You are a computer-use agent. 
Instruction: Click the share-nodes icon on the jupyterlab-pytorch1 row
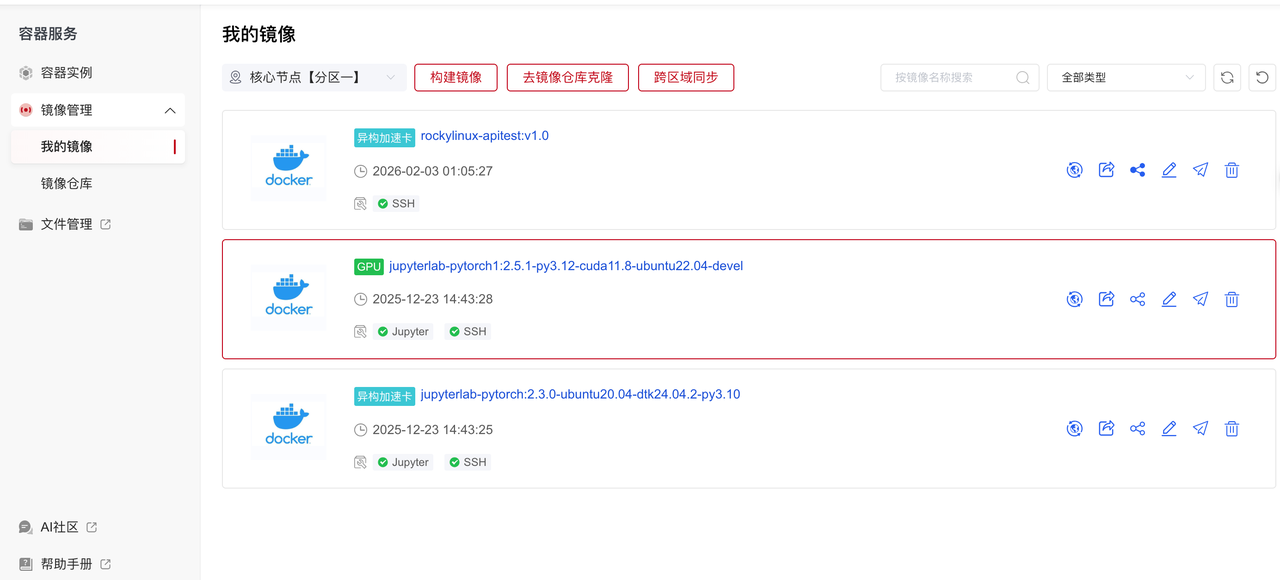[1137, 299]
